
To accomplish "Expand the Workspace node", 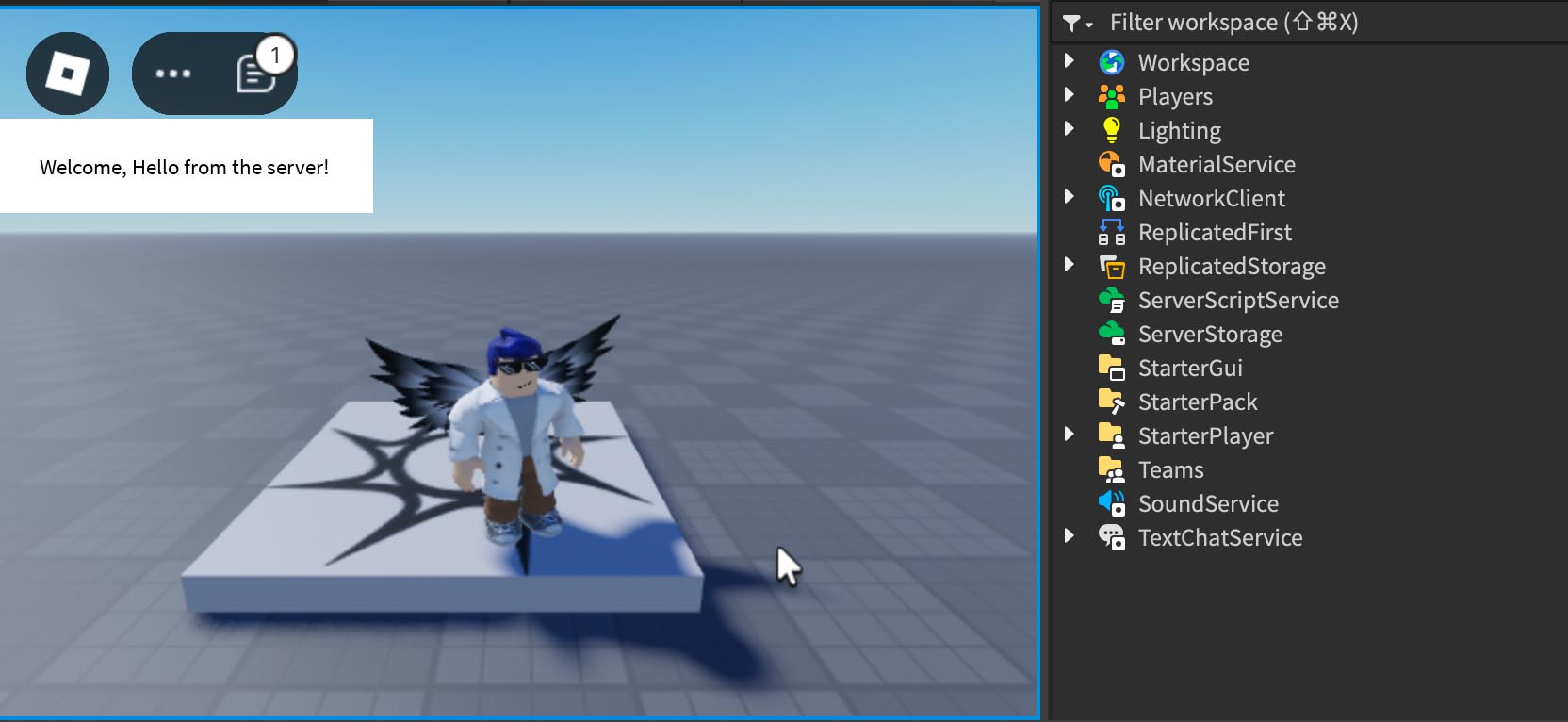I will pos(1070,61).
